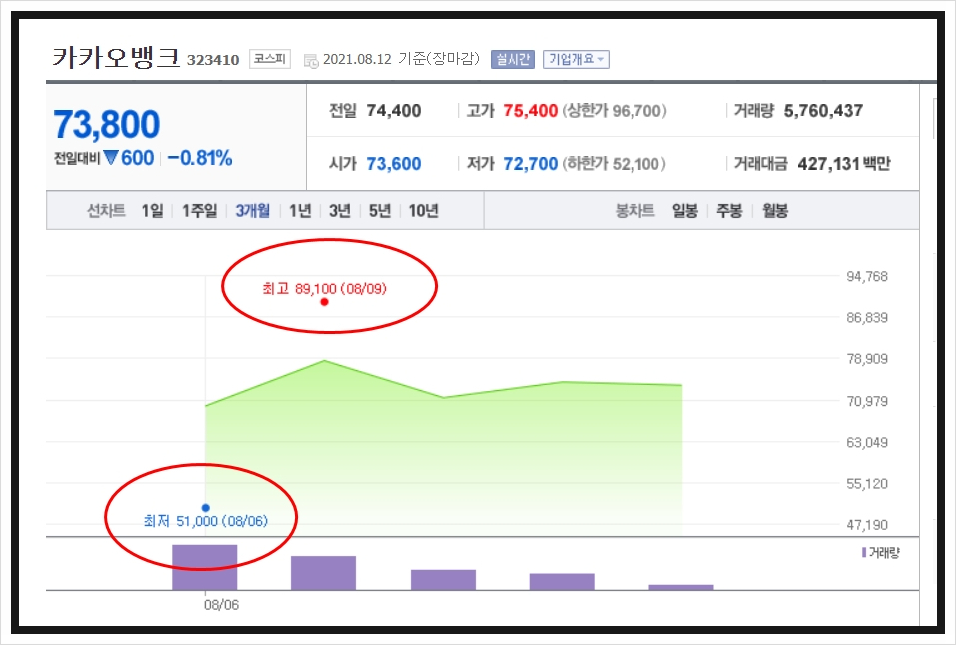The height and width of the screenshot is (645, 956).
Task: Click the -0.81% change value
Action: click(200, 159)
